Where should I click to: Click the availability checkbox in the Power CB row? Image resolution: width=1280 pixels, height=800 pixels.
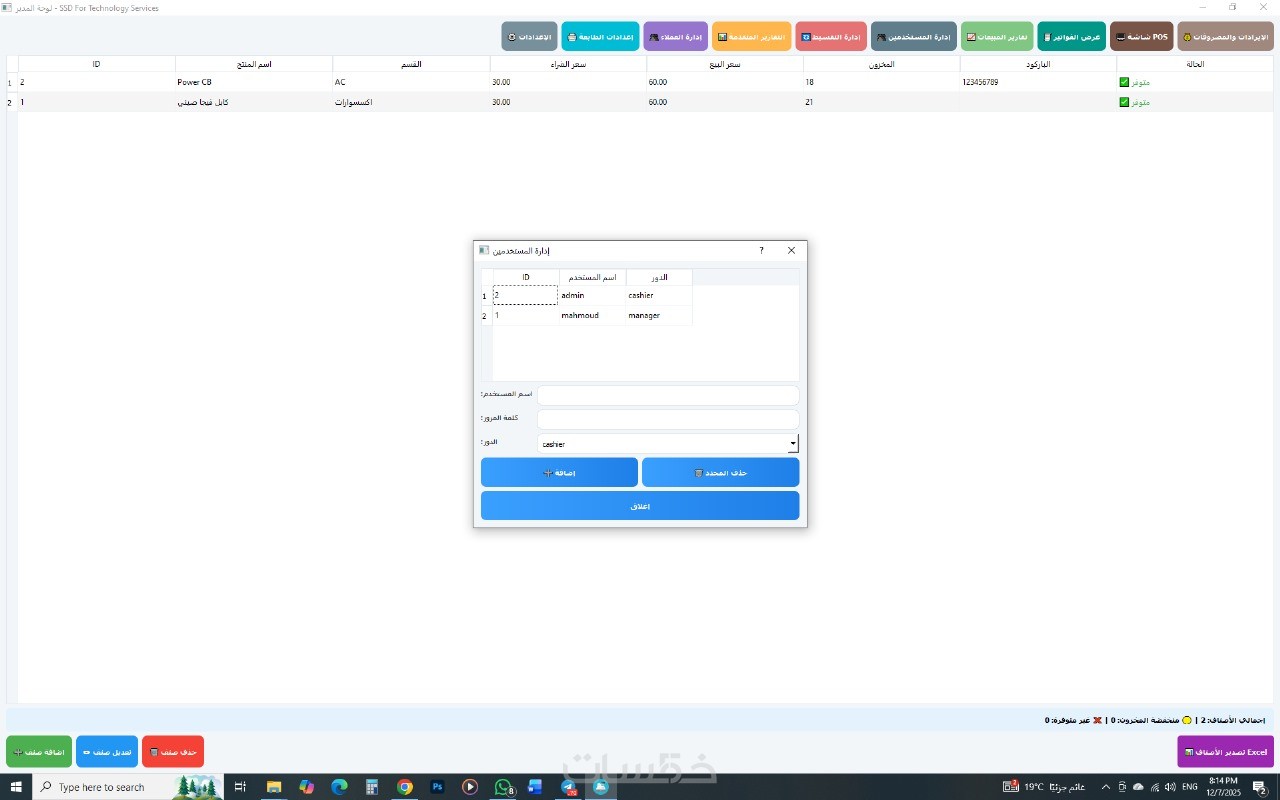(1124, 83)
